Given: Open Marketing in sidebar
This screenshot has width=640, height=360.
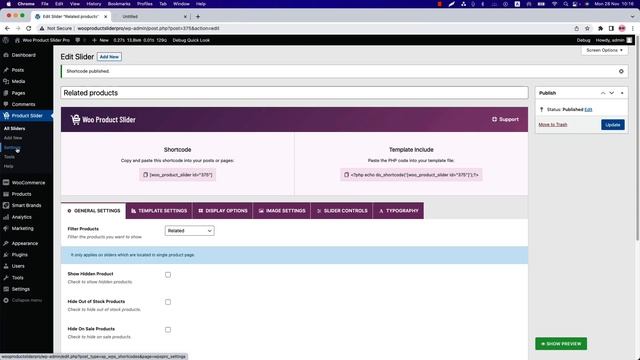Looking at the screenshot, I should click(x=22, y=229).
